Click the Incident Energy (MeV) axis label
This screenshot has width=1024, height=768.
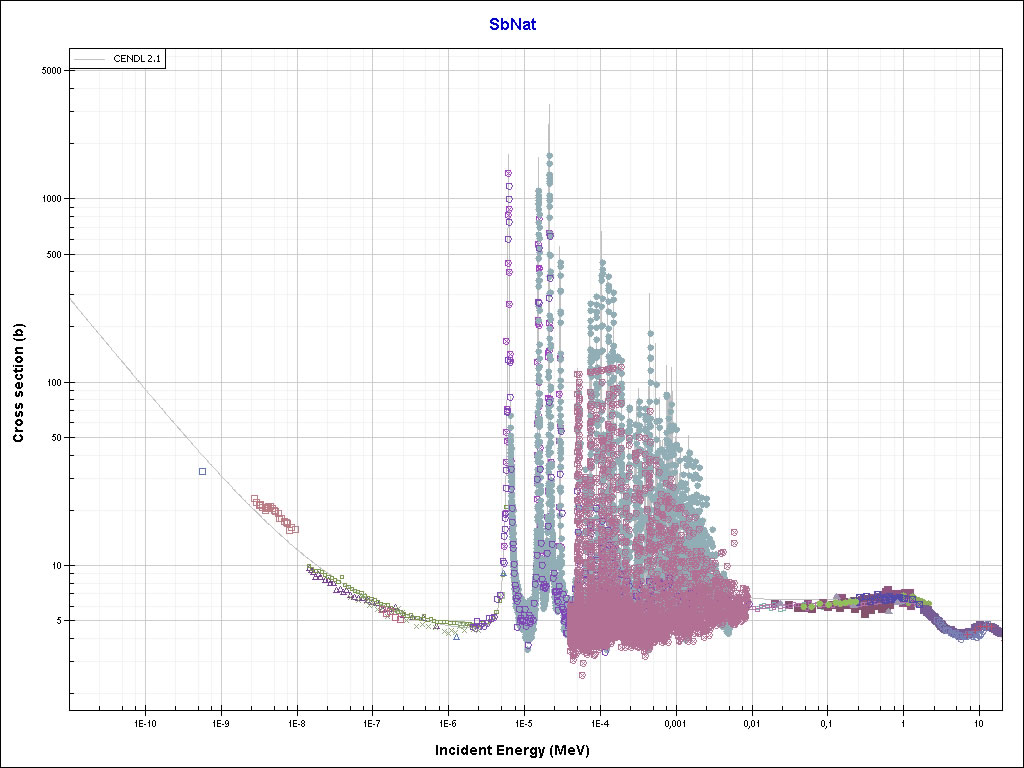pyautogui.click(x=519, y=749)
